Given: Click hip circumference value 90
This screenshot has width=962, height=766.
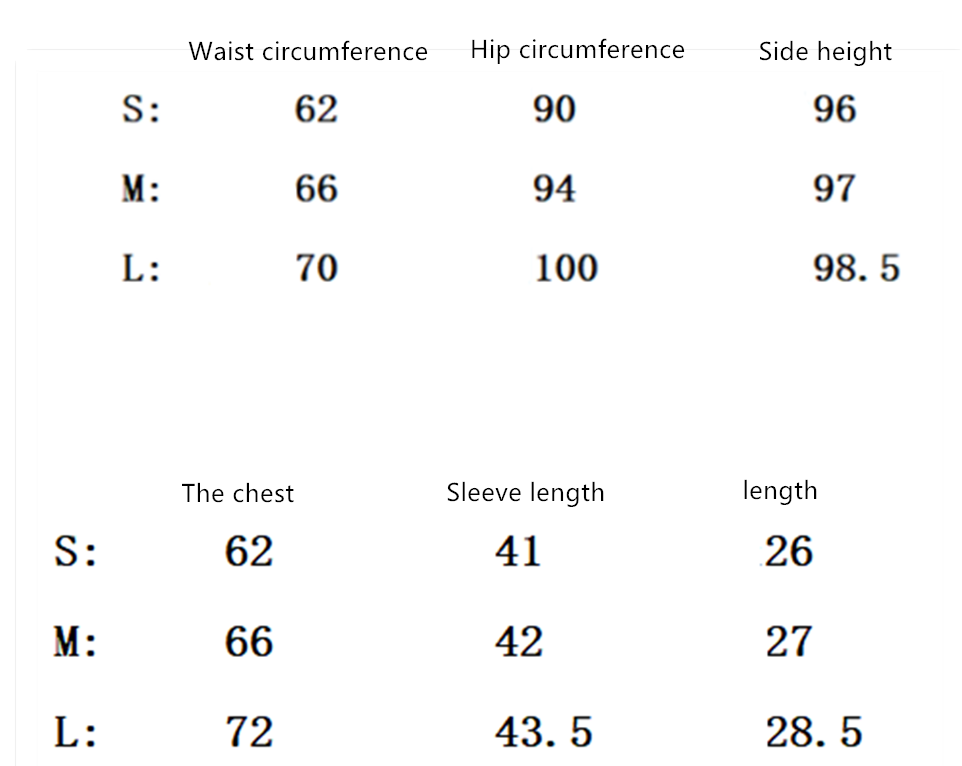Looking at the screenshot, I should 554,109.
